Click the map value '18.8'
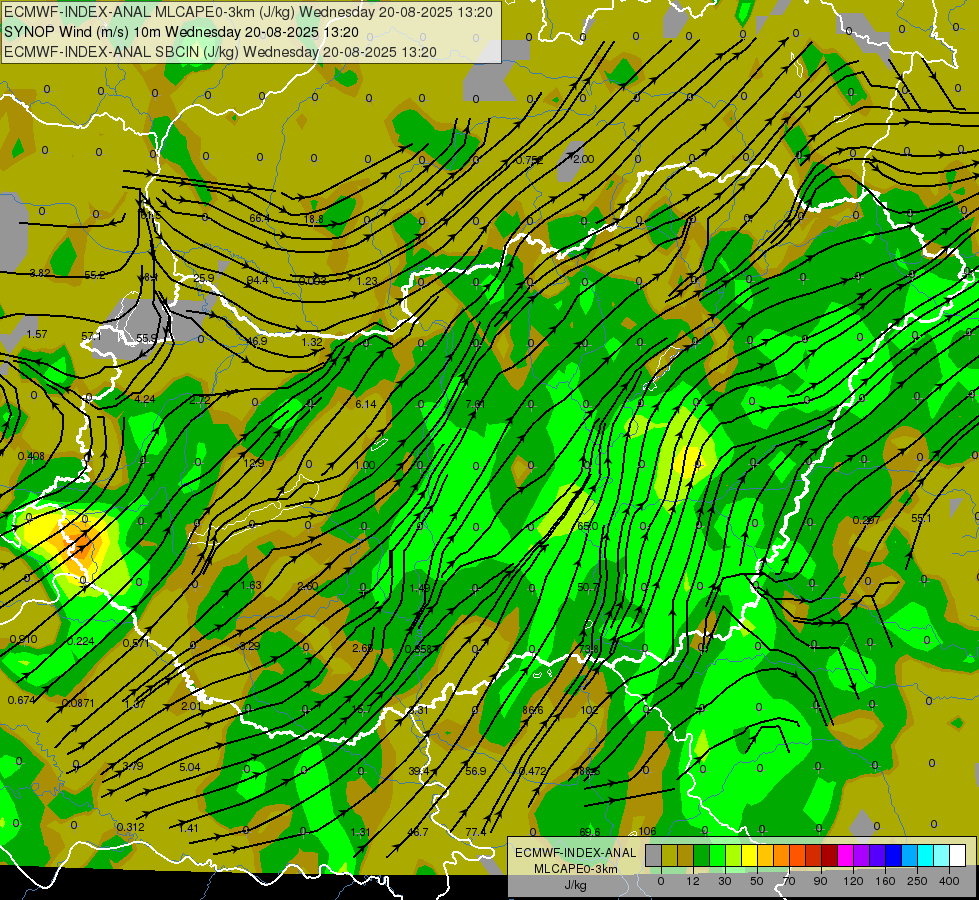Viewport: 979px width, 900px height. tap(314, 219)
